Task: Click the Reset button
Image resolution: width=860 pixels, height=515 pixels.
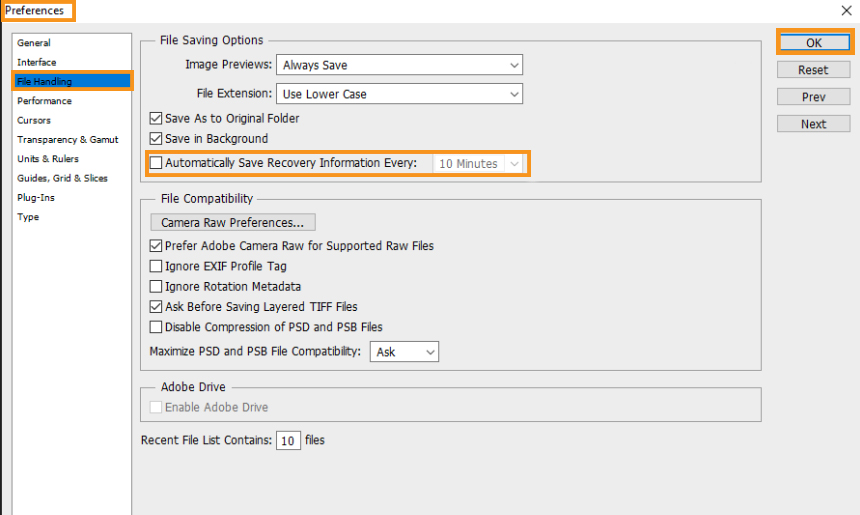Action: (813, 70)
